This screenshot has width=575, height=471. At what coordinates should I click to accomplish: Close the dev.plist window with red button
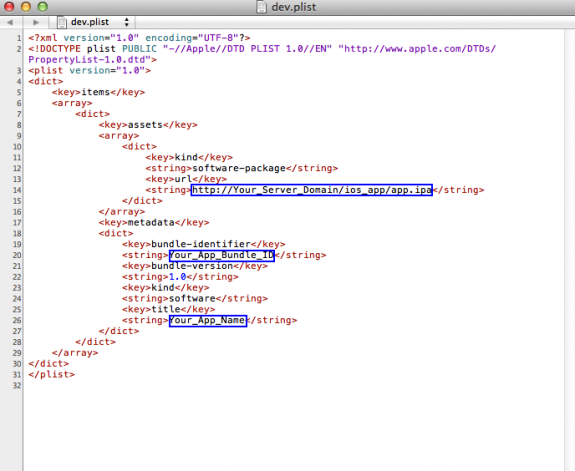click(8, 6)
